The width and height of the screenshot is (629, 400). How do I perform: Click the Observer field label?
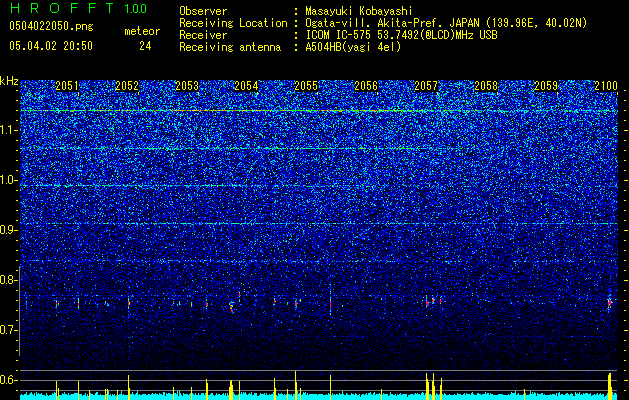pyautogui.click(x=203, y=11)
